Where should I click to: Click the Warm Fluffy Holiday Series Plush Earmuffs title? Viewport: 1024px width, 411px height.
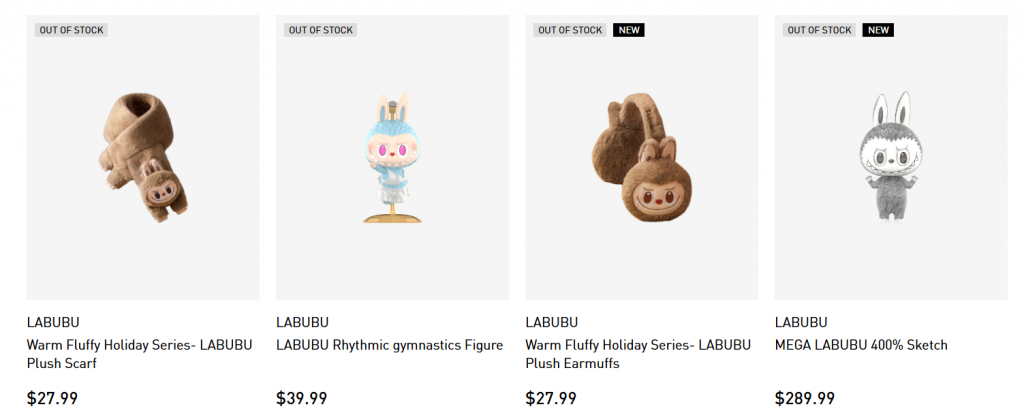638,354
